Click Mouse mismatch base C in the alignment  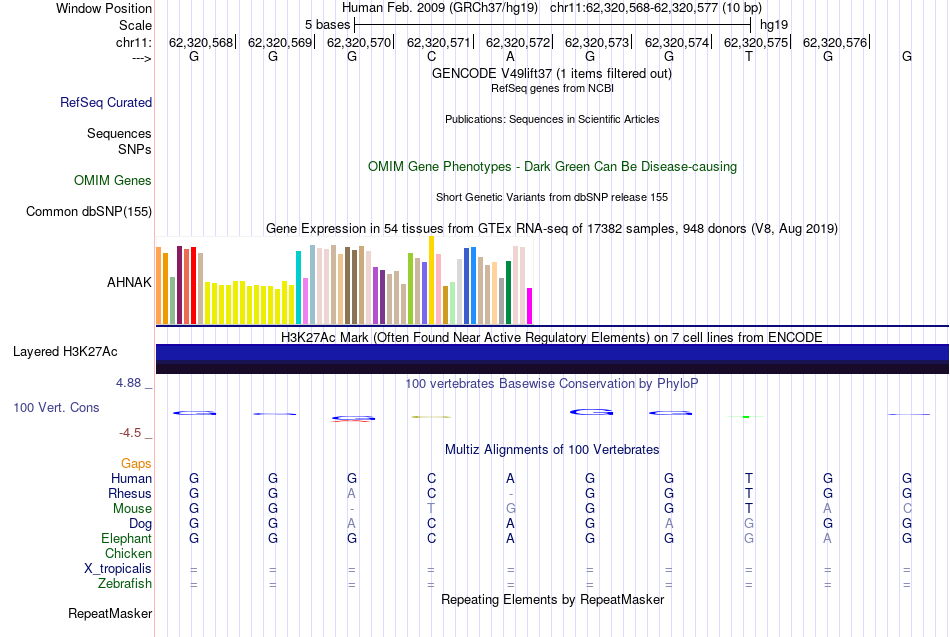pyautogui.click(x=907, y=509)
